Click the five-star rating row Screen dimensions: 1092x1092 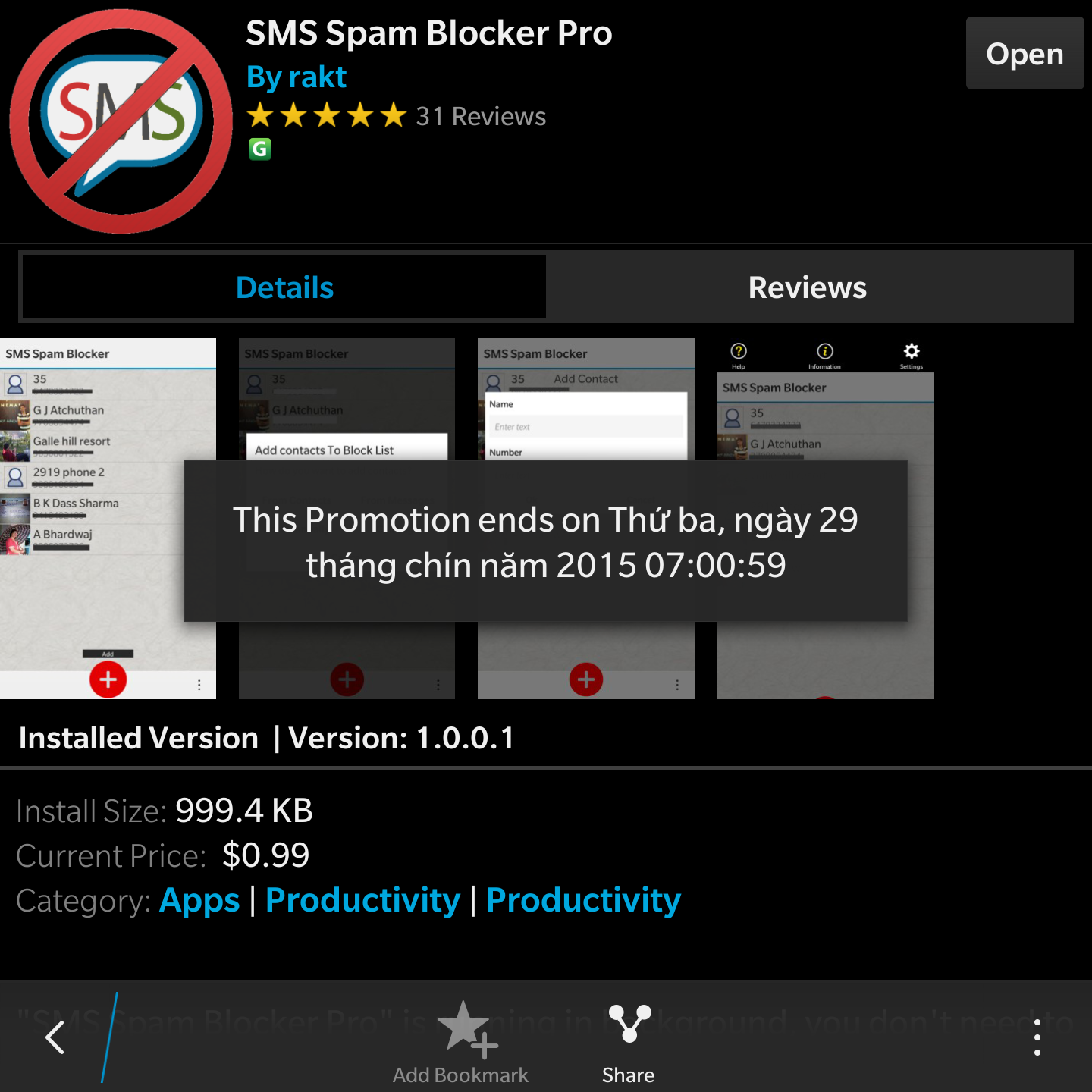click(327, 116)
